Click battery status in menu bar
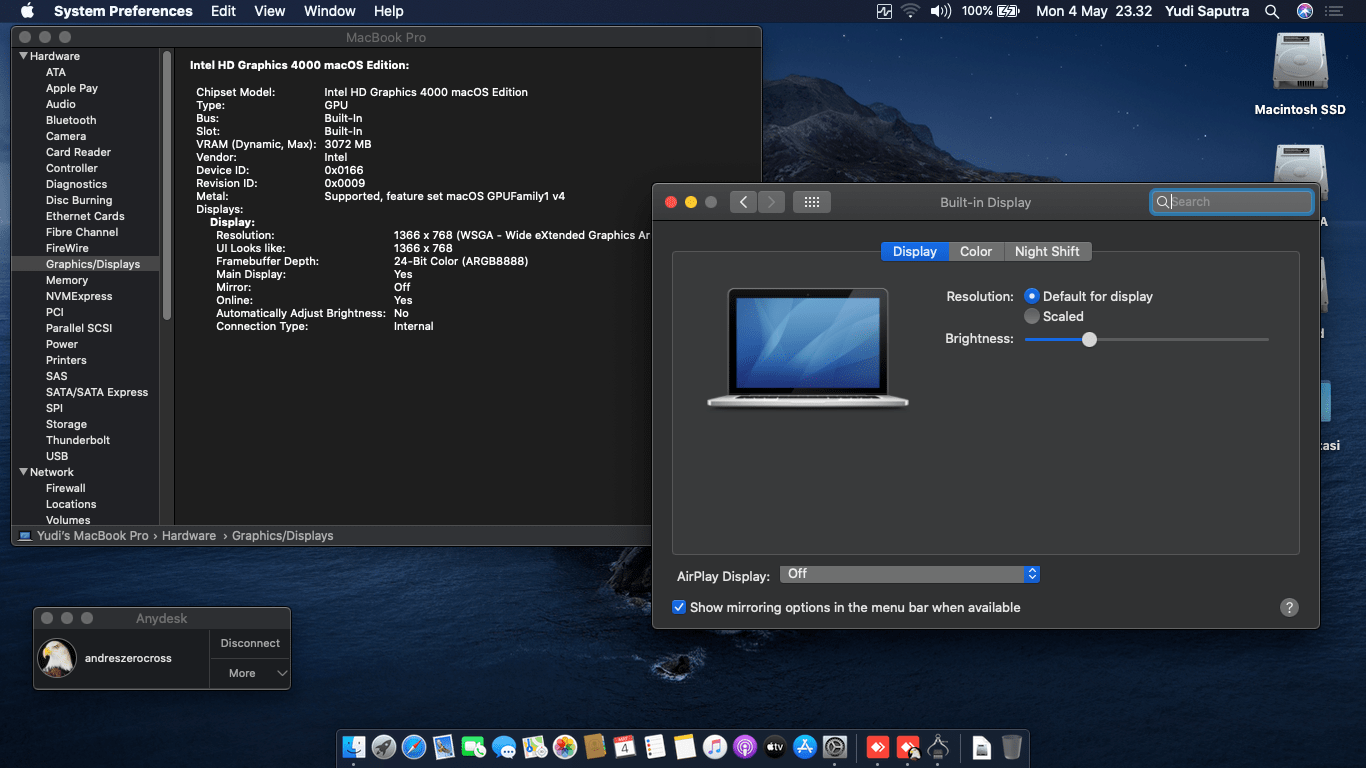 [x=990, y=11]
